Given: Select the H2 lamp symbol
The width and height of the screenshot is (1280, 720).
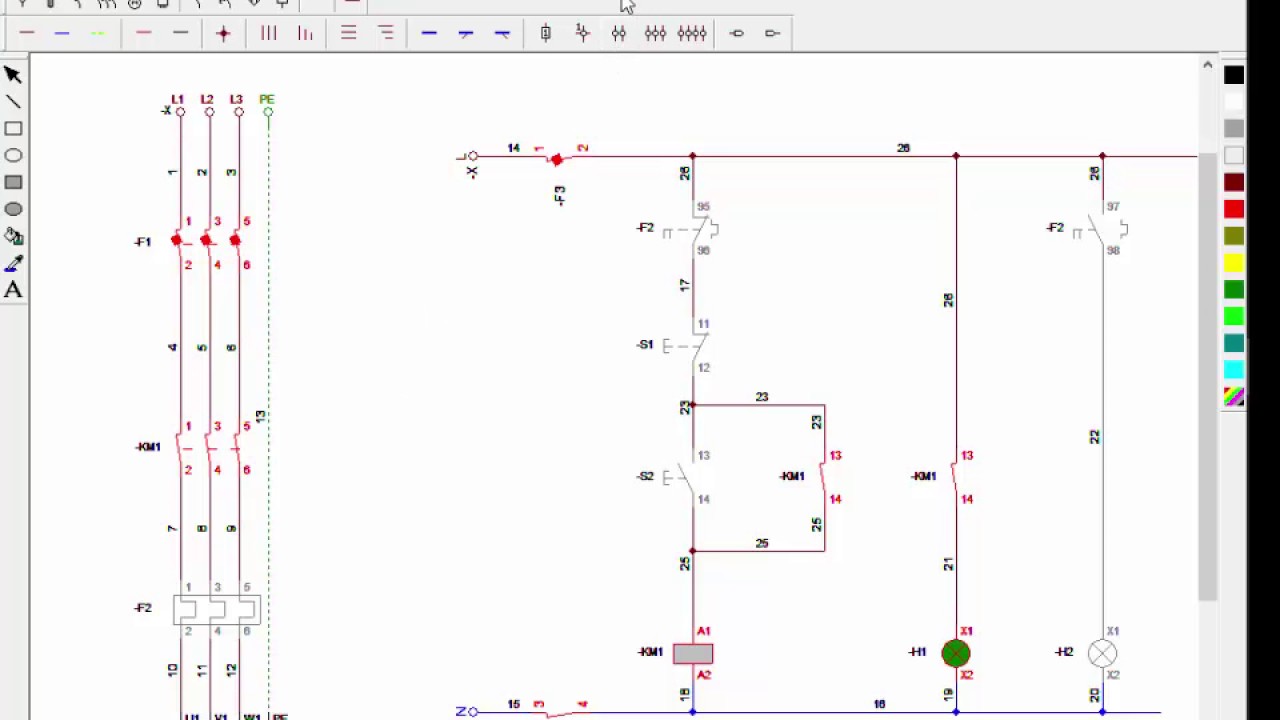Looking at the screenshot, I should 1102,654.
